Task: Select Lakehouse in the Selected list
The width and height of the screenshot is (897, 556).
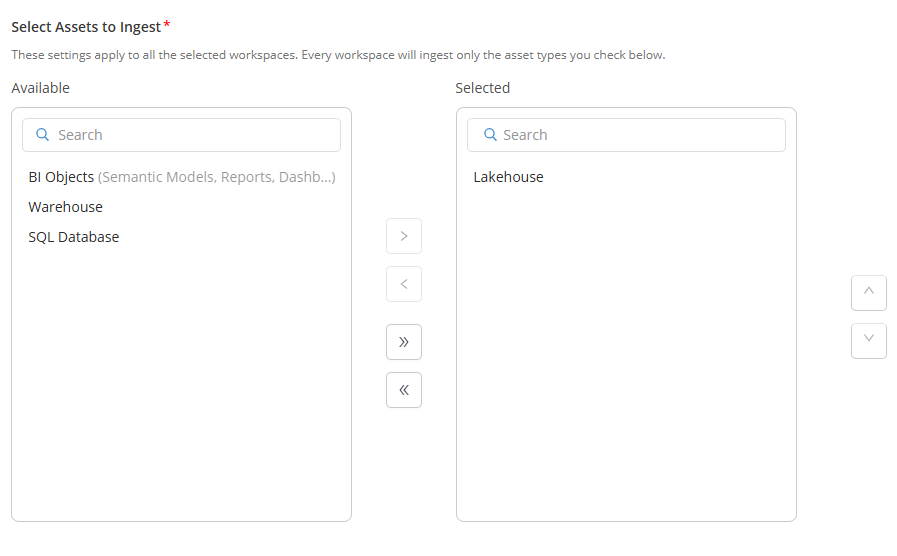Action: tap(508, 177)
